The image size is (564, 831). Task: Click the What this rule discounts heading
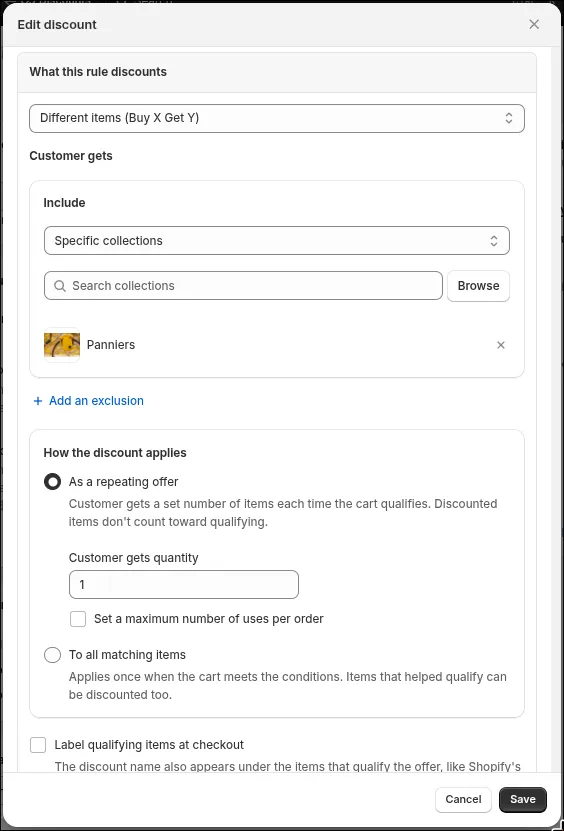click(x=98, y=72)
